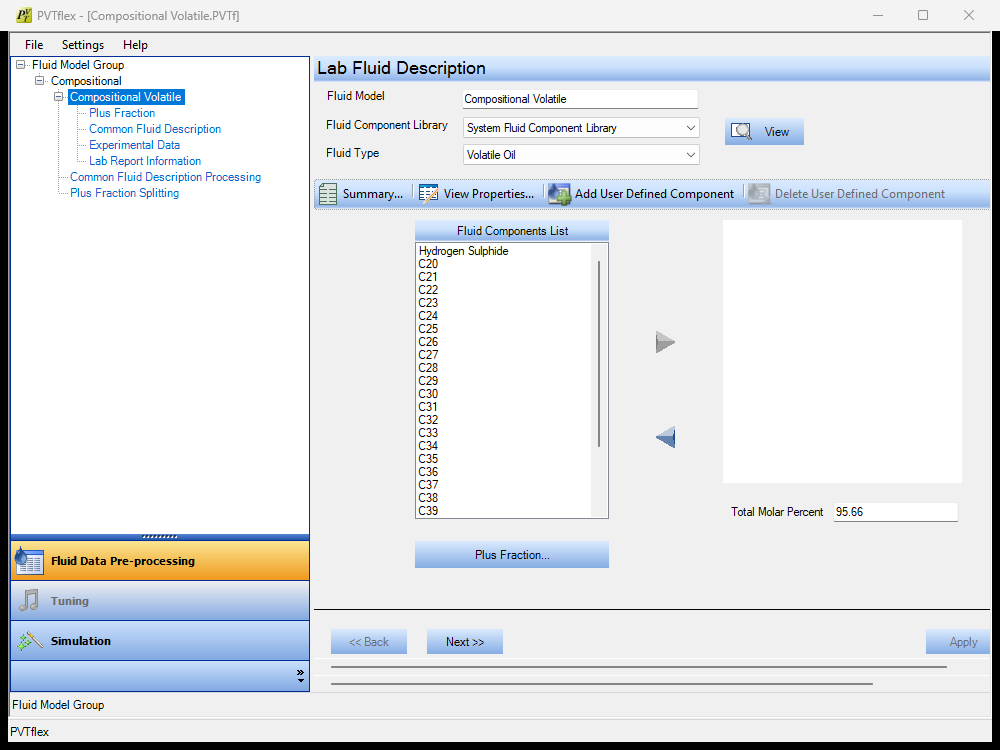Select Compositional Volatile tree item
Screen dimensions: 1000x750
126,97
